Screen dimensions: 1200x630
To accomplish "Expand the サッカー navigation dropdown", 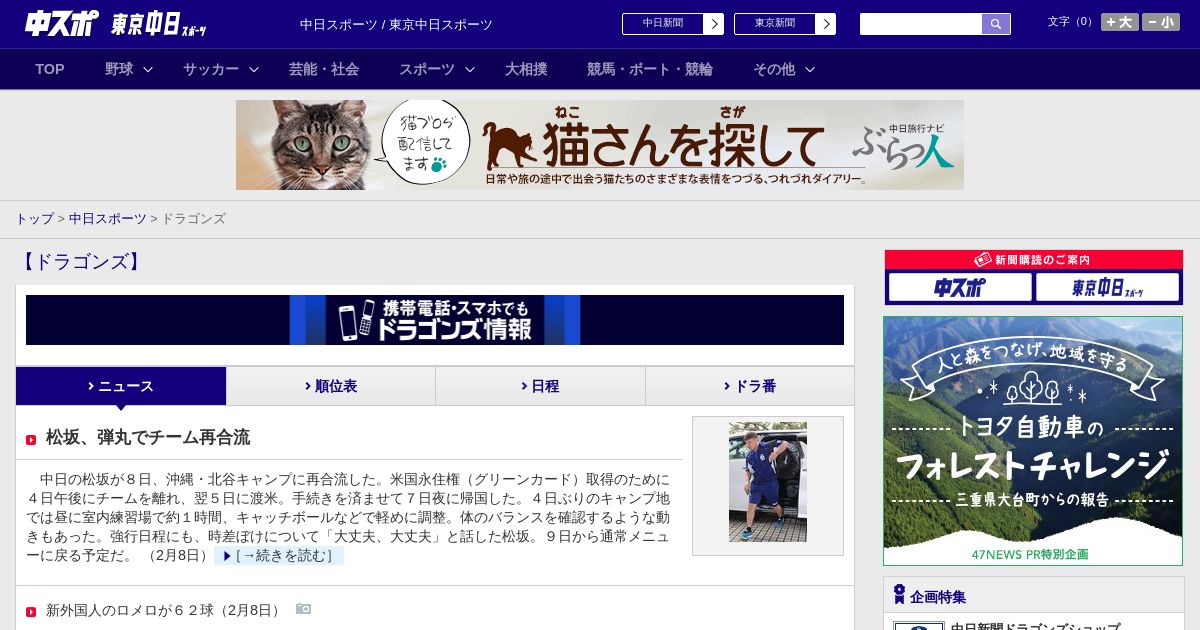I will click(x=221, y=69).
